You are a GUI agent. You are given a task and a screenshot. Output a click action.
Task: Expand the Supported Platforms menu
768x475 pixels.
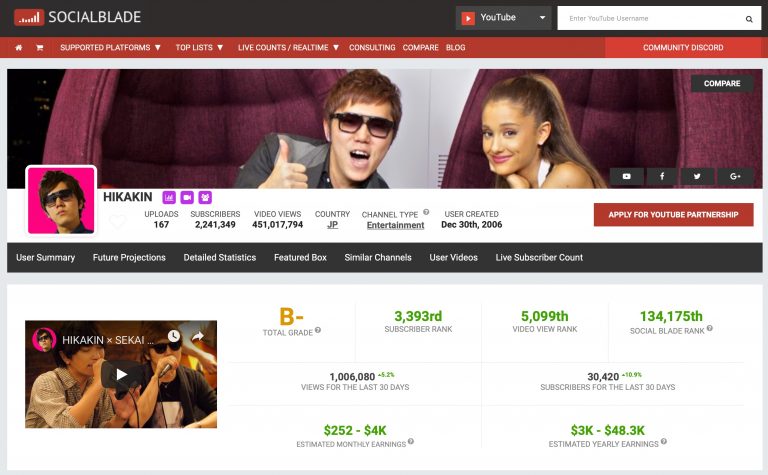(x=110, y=48)
